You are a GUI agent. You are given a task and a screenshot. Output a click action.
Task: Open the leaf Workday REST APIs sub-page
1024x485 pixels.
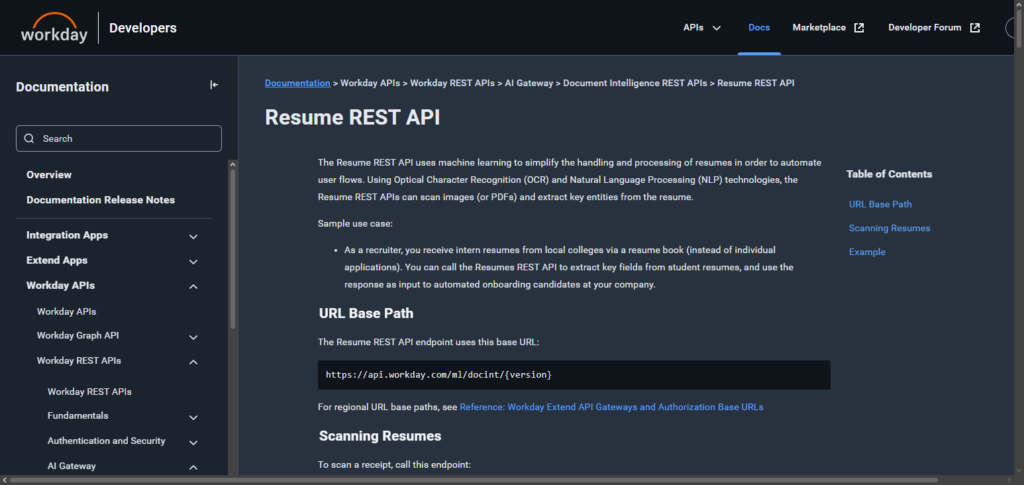pyautogui.click(x=89, y=392)
